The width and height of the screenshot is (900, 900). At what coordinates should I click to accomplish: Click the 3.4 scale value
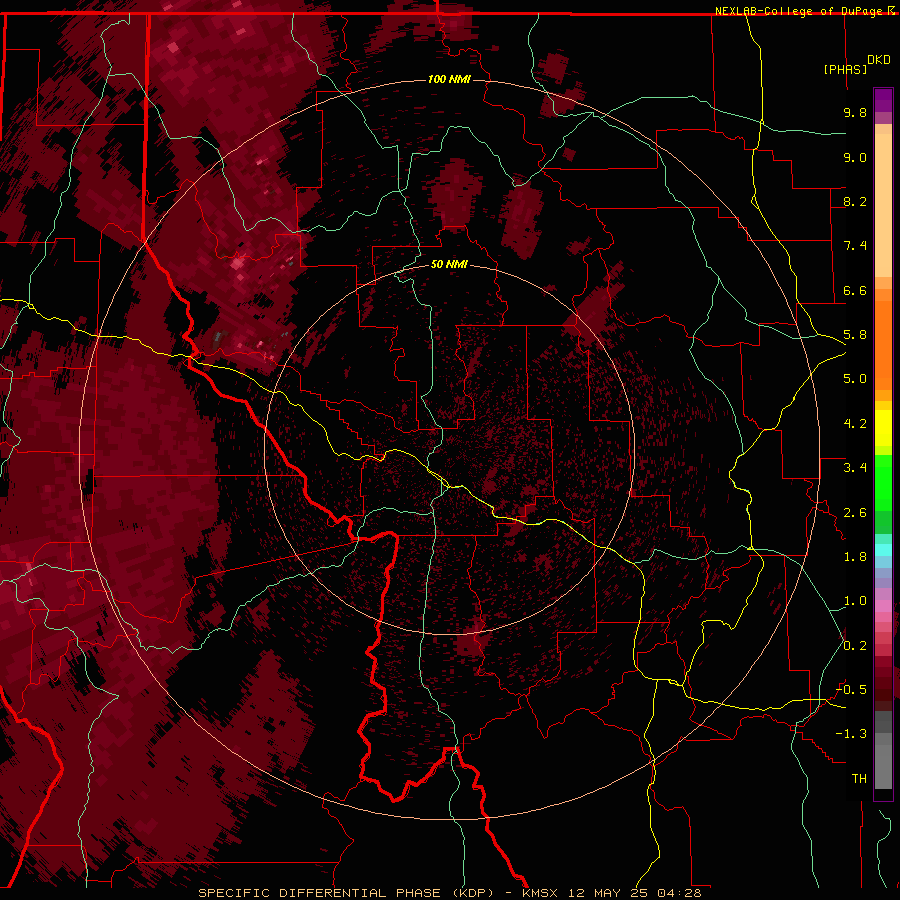(x=855, y=468)
